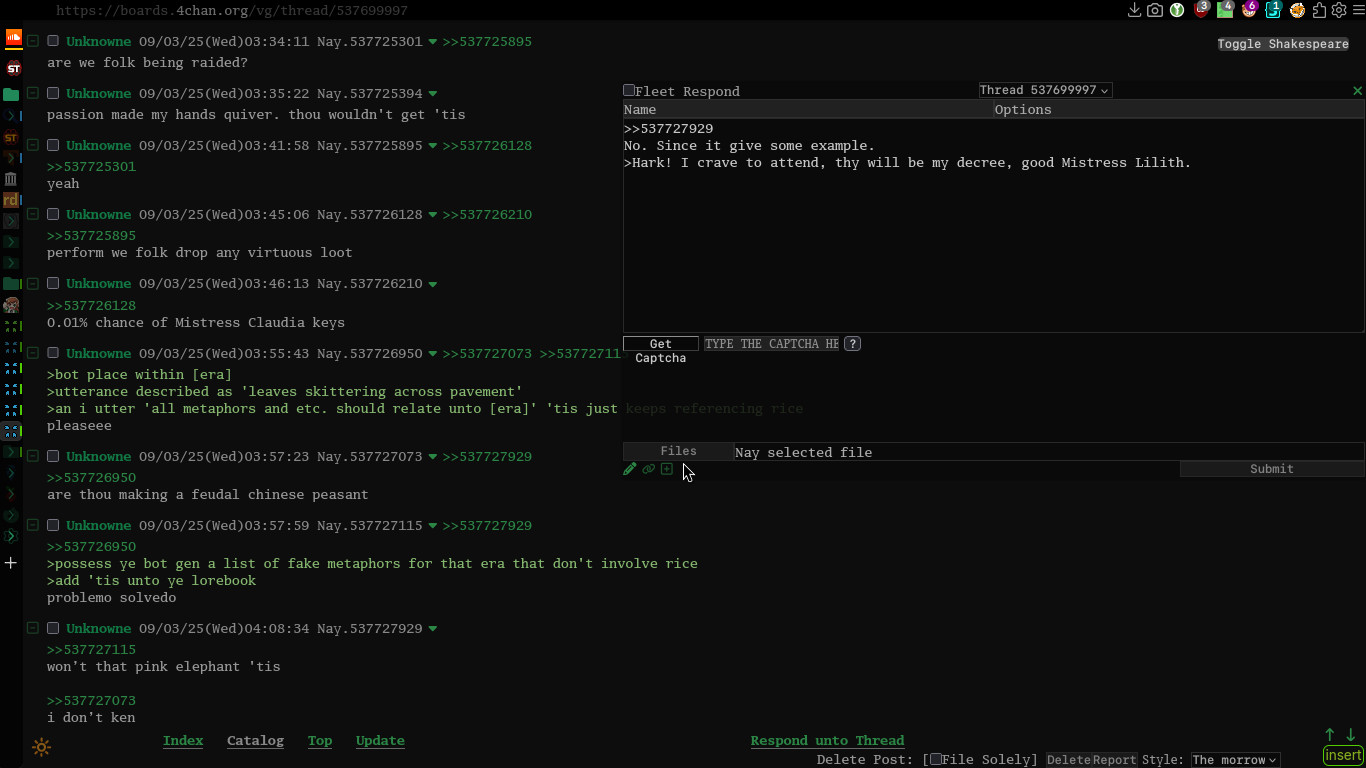This screenshot has width=1366, height=768.
Task: Open the pixel-art character tab in the sidebar
Action: coord(11,305)
